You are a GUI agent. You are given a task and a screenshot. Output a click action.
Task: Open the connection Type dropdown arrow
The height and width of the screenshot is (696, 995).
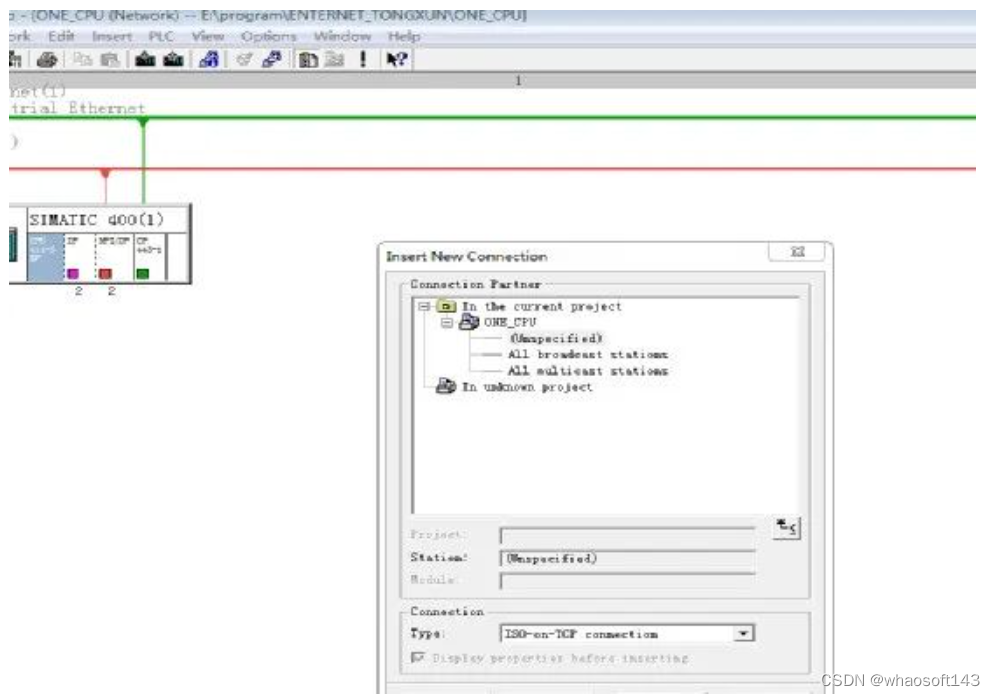click(x=742, y=633)
